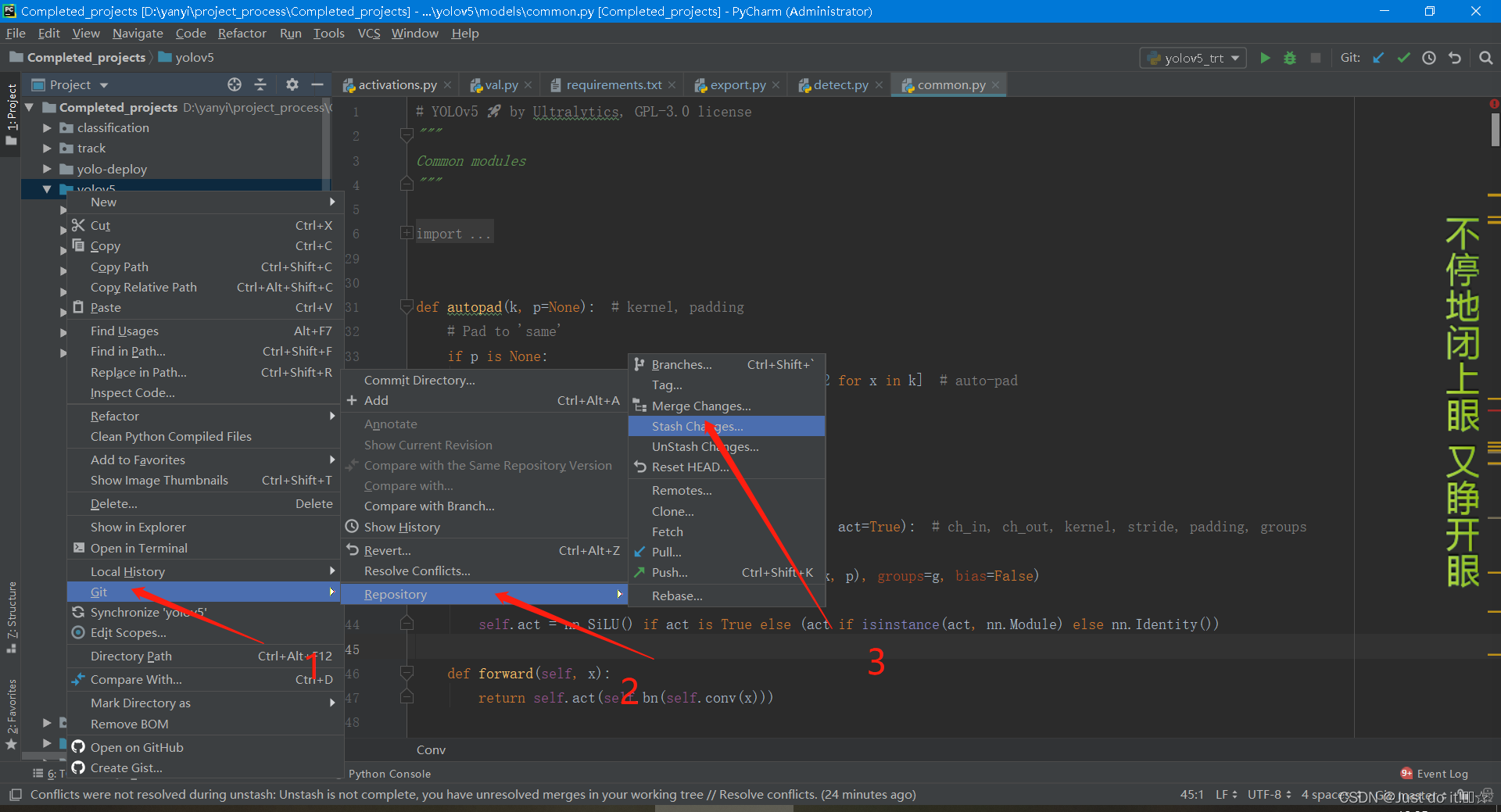The image size is (1501, 812).
Task: Open the File menu
Action: (16, 33)
